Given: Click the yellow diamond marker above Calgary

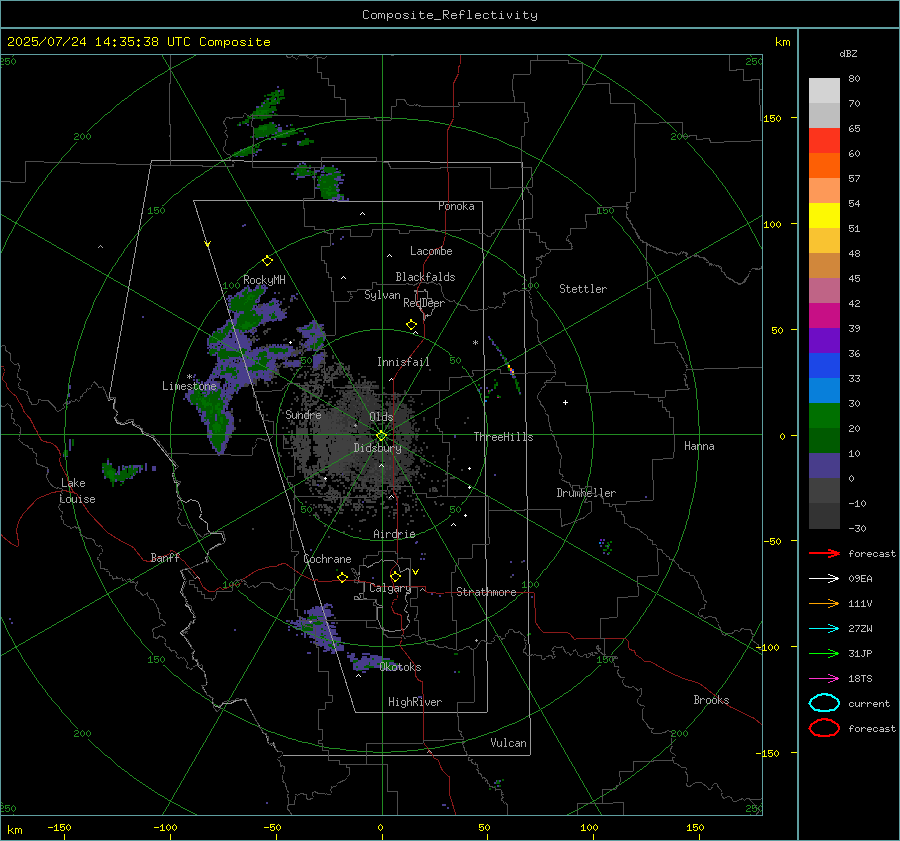Looking at the screenshot, I should pyautogui.click(x=395, y=576).
